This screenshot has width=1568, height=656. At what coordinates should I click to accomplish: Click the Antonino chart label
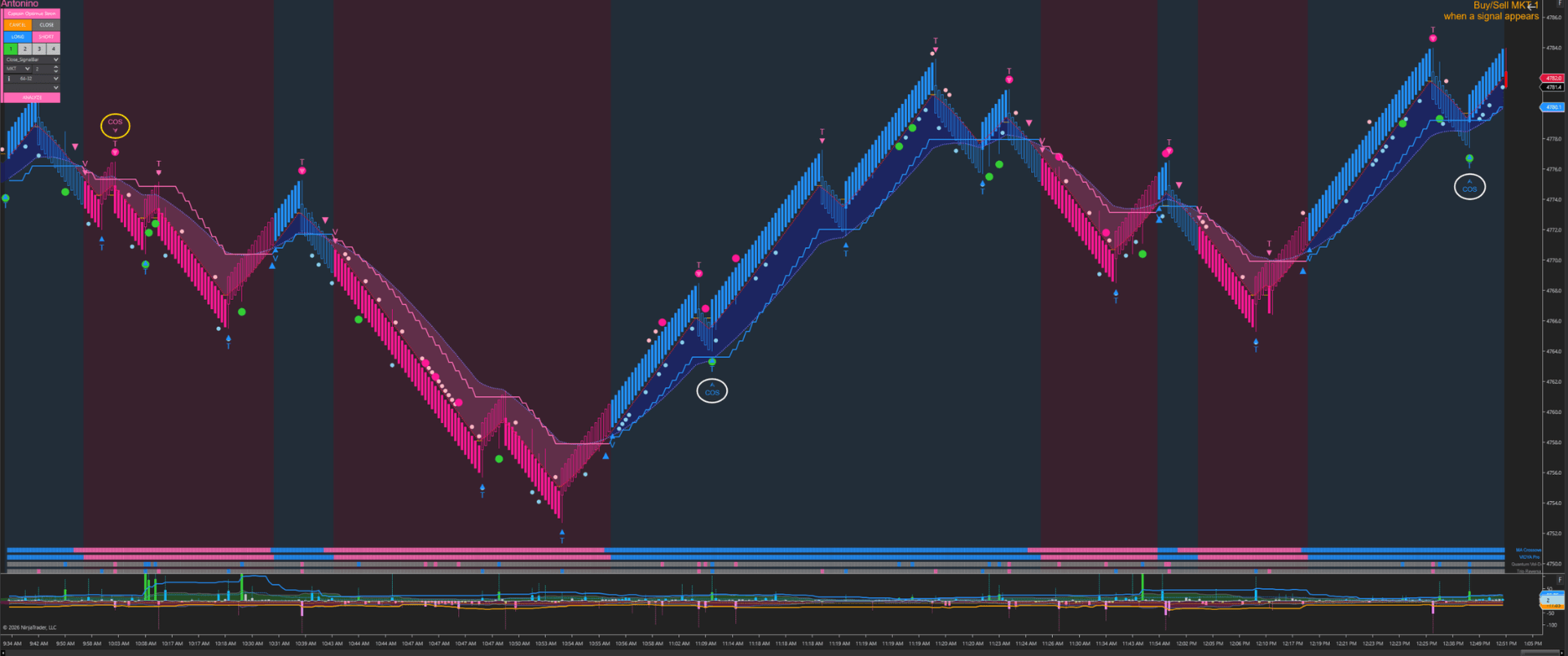point(20,4)
